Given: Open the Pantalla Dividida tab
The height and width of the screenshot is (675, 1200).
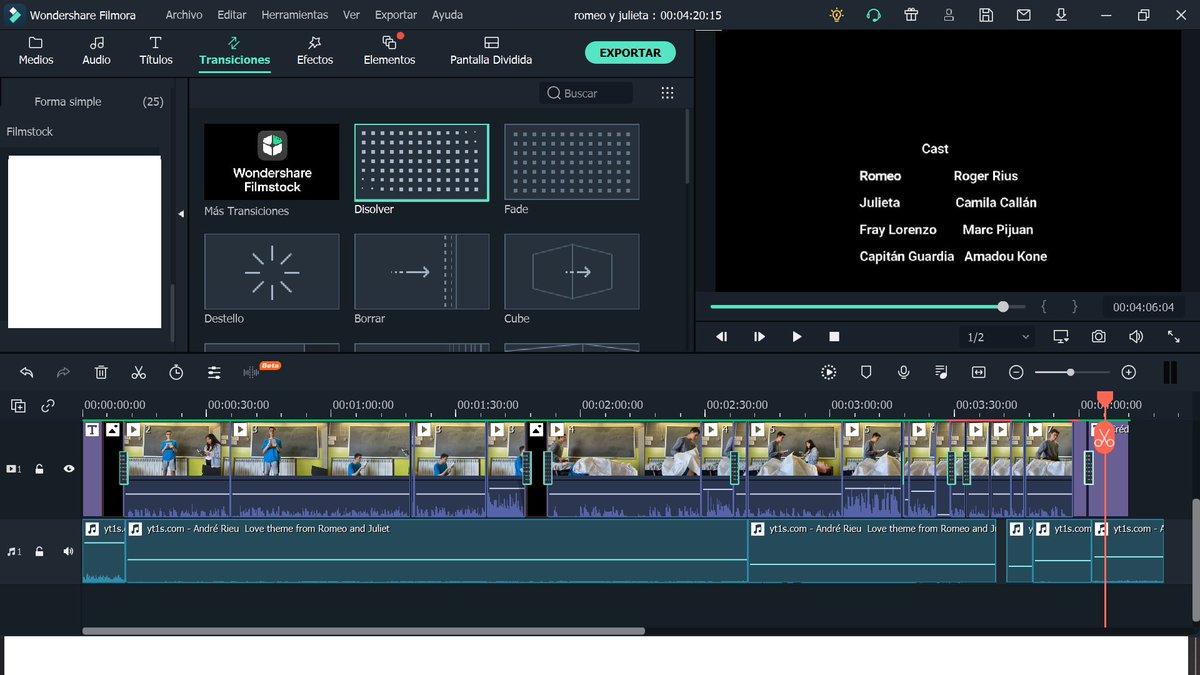Looking at the screenshot, I should pyautogui.click(x=491, y=51).
